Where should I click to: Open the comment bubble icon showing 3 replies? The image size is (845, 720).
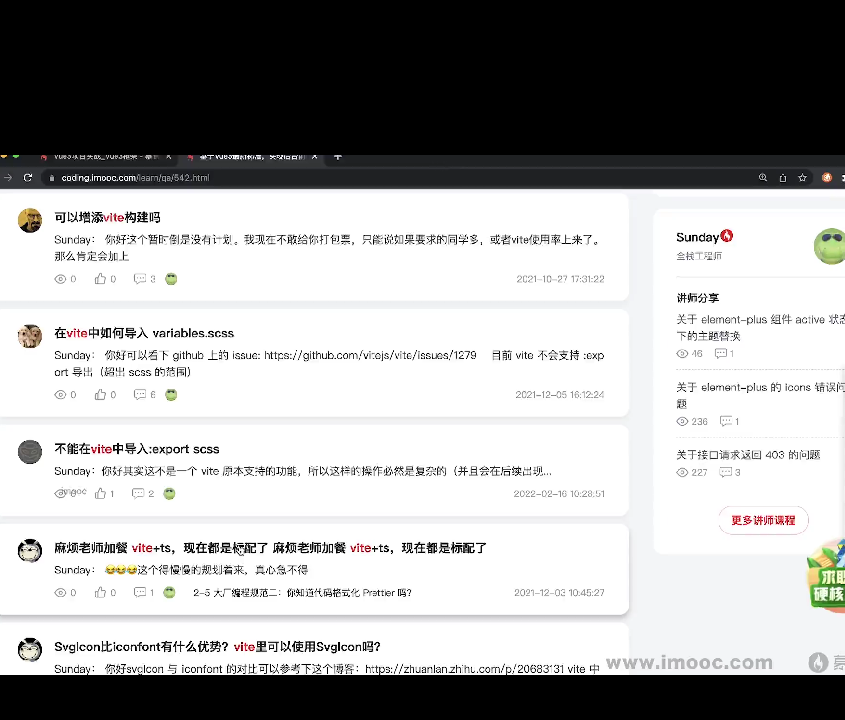click(141, 279)
